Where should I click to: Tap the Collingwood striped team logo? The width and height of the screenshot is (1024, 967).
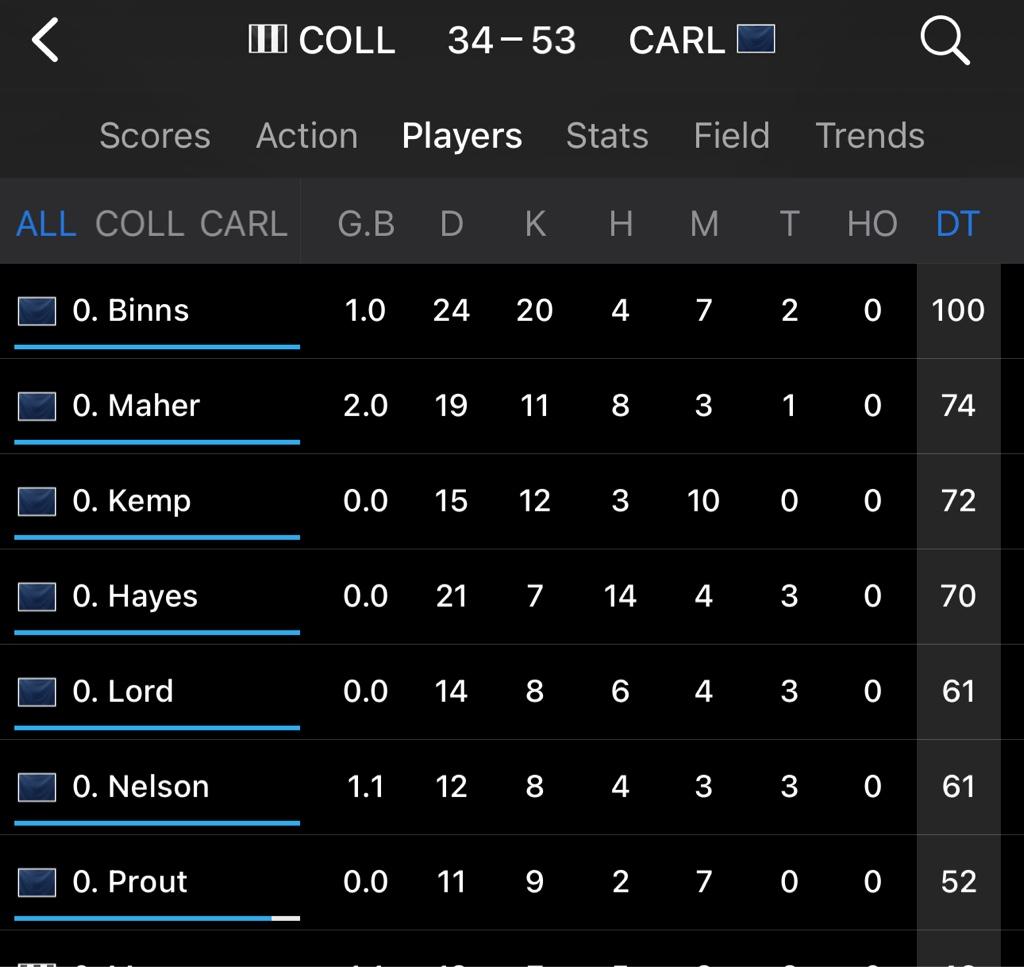point(267,40)
